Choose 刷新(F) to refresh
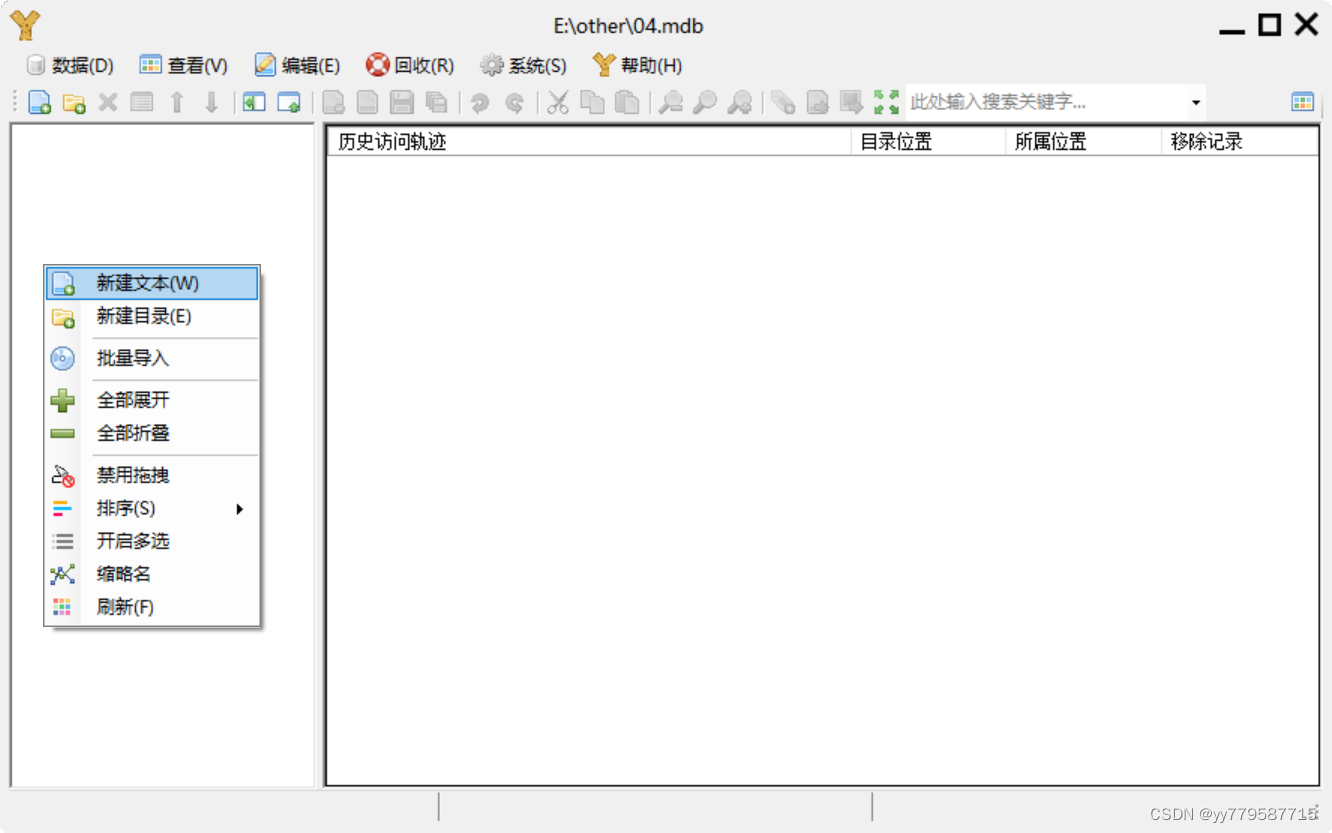Screen dimensions: 1332x833 (152, 608)
